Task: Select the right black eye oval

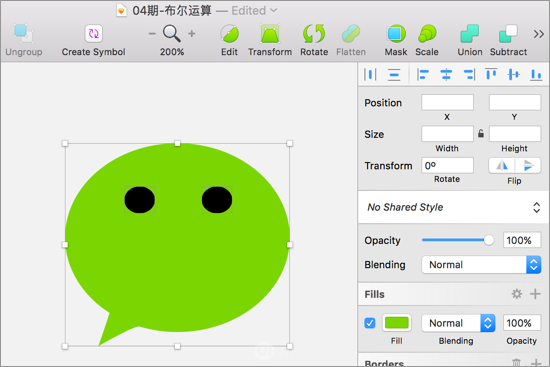Action: coord(217,200)
